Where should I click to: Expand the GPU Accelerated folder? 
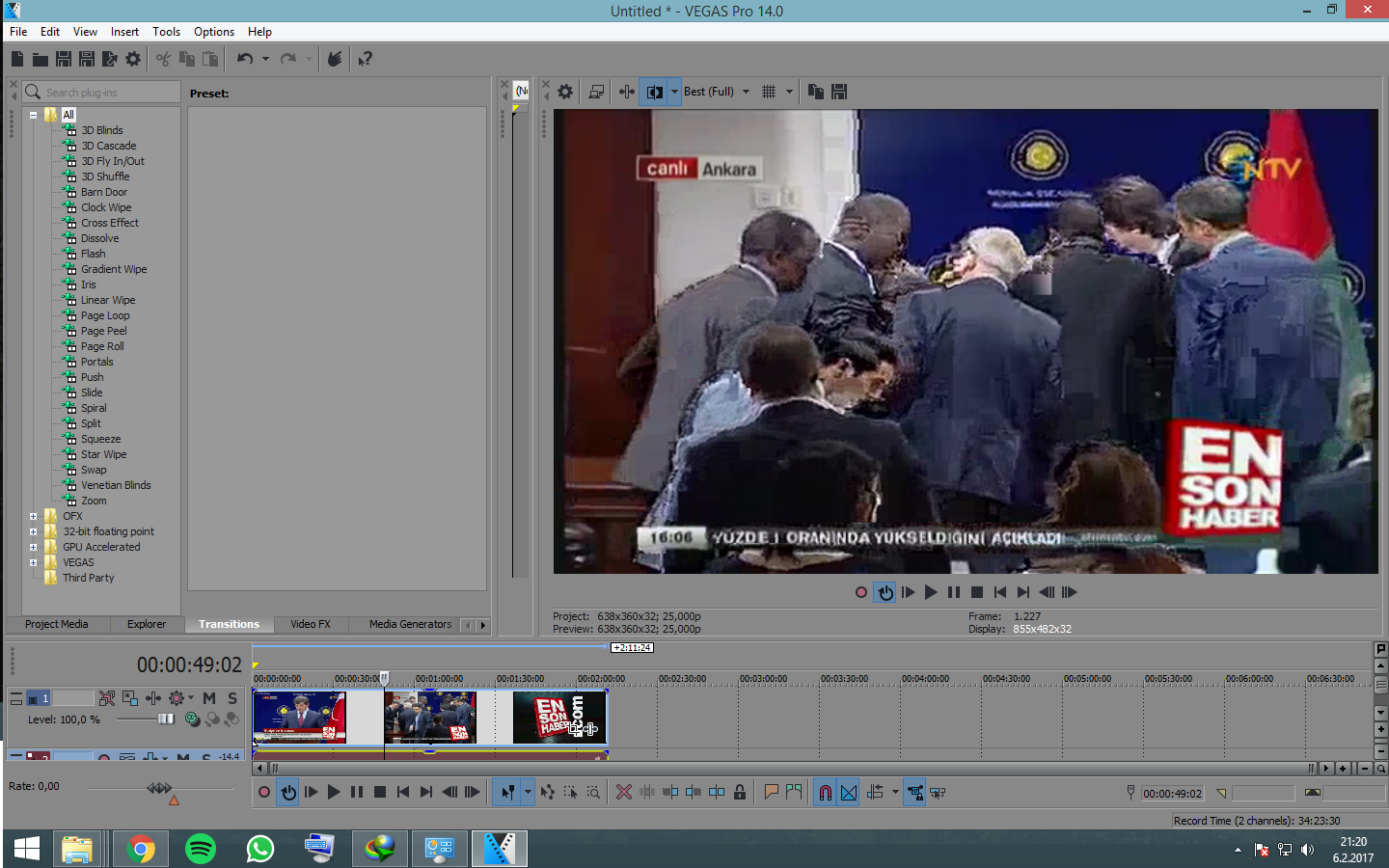click(33, 547)
